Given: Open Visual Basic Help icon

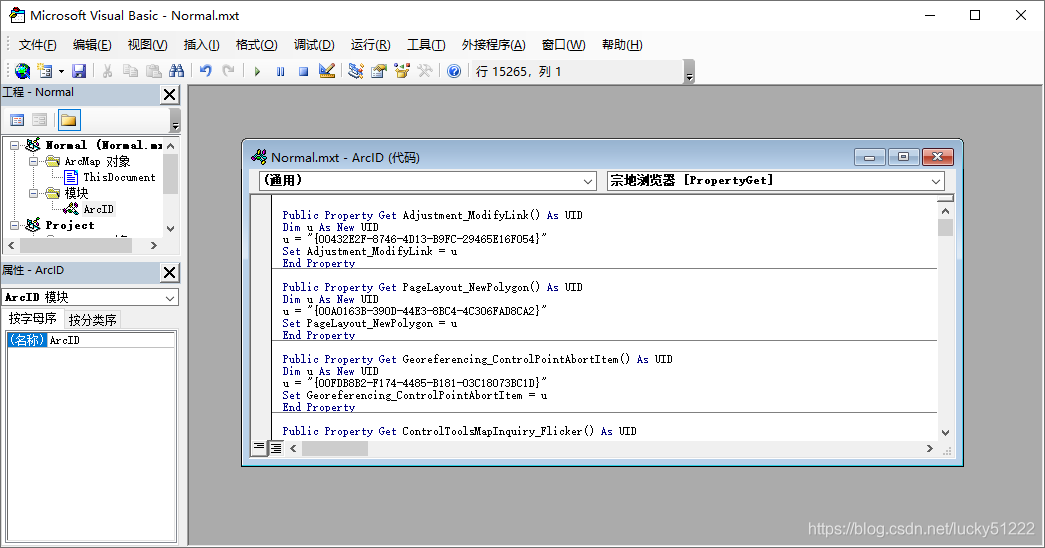Looking at the screenshot, I should tap(454, 71).
